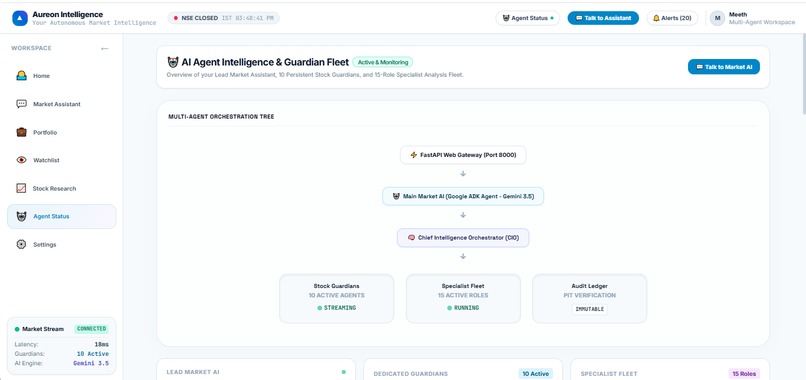The width and height of the screenshot is (806, 380).
Task: Open the Alerts (20) button
Action: (672, 18)
